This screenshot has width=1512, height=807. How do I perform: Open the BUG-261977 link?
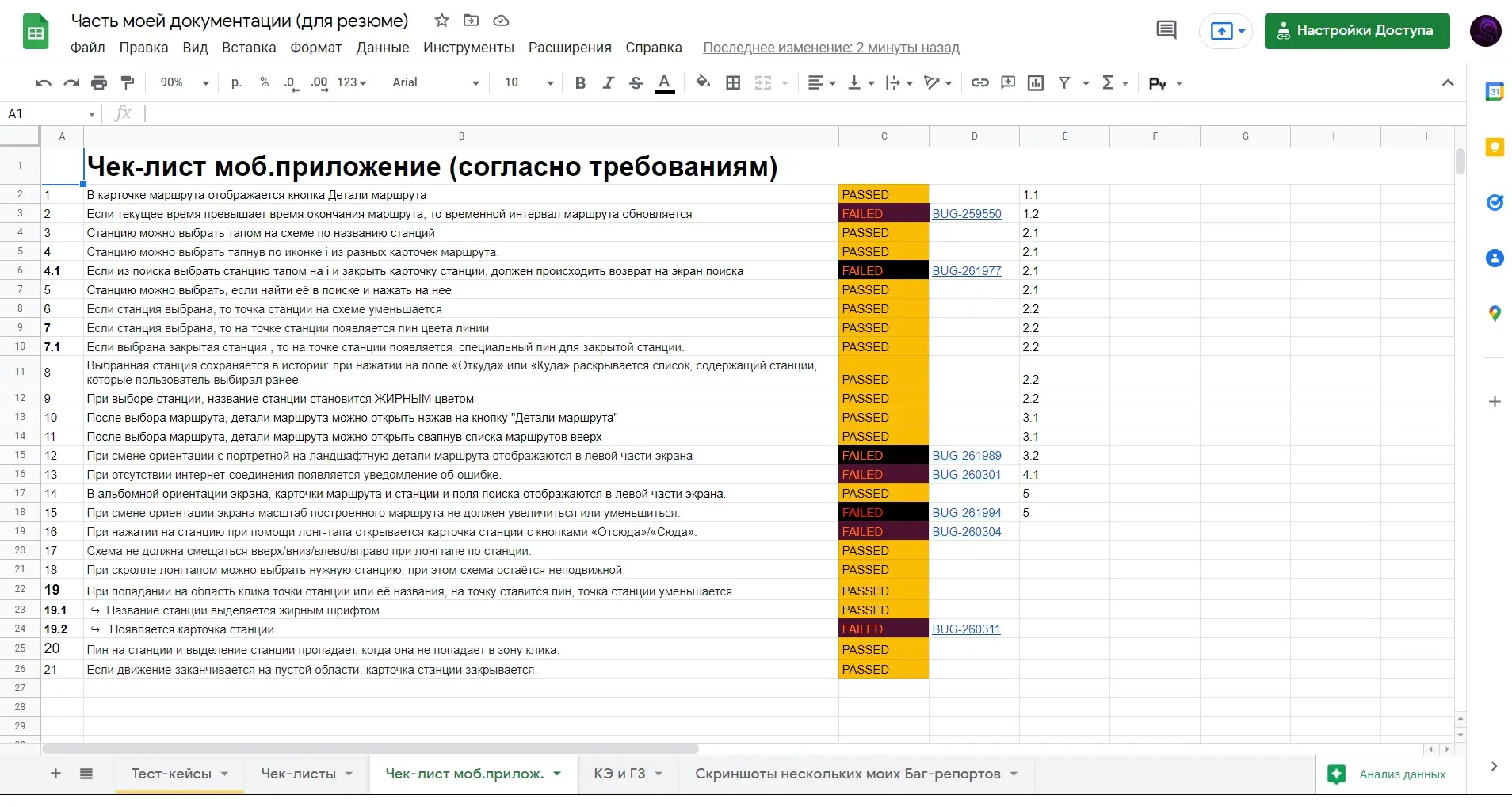coord(967,271)
